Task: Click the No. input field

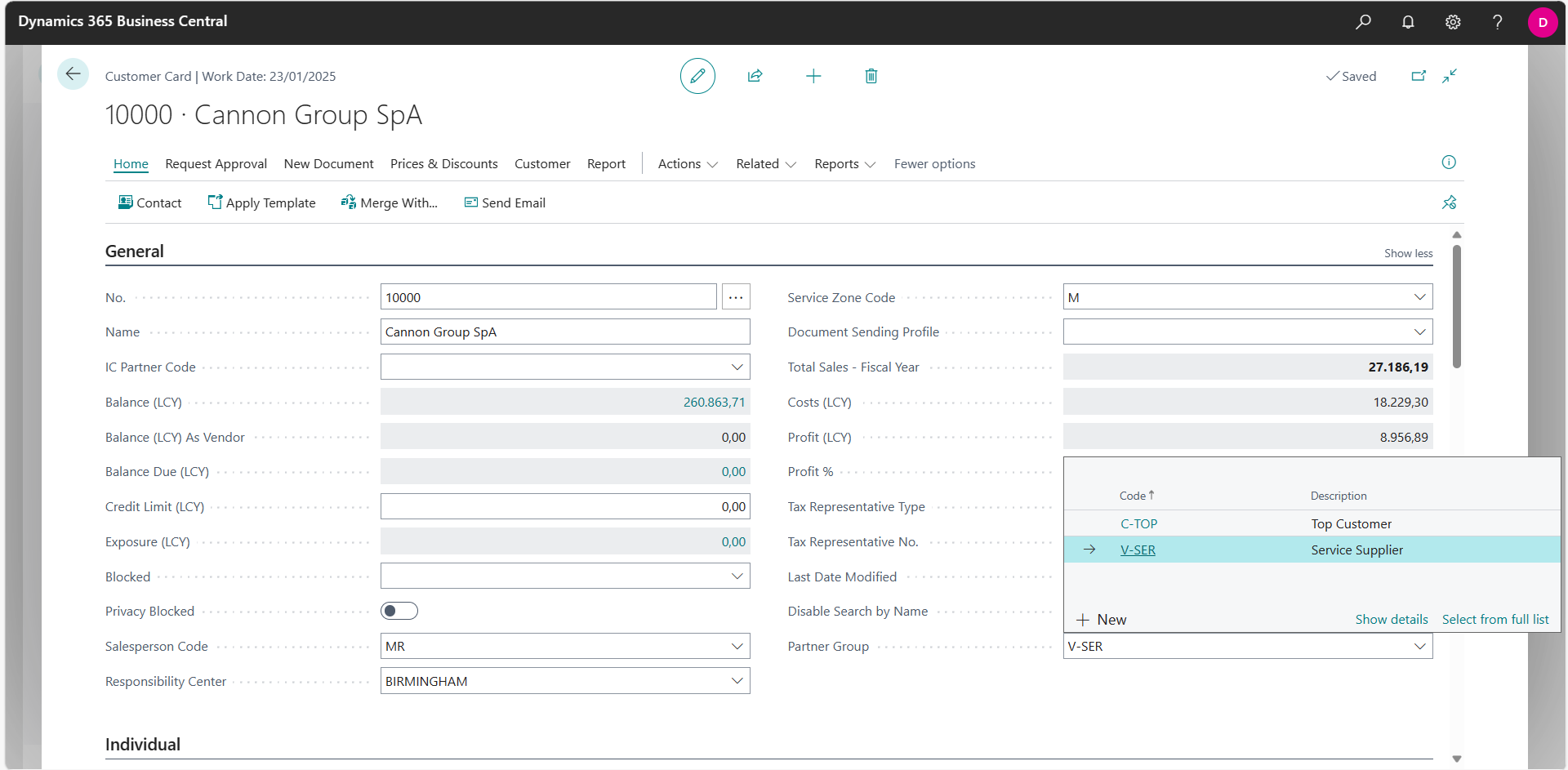Action: pyautogui.click(x=548, y=297)
